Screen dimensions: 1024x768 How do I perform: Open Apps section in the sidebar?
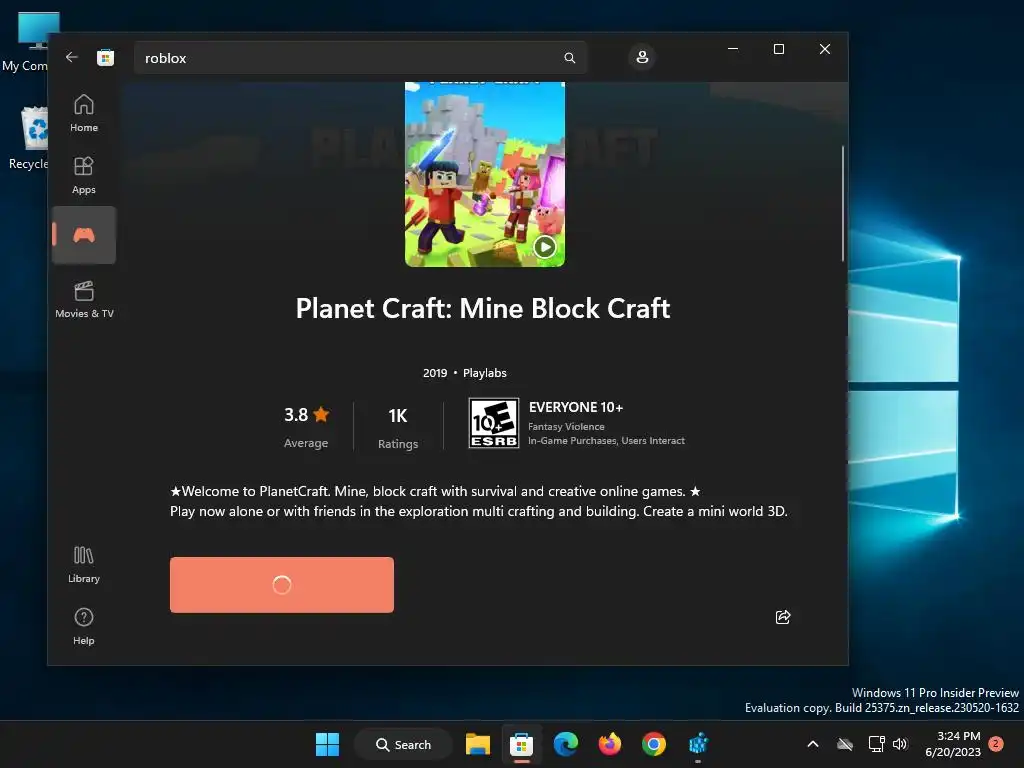pos(84,175)
